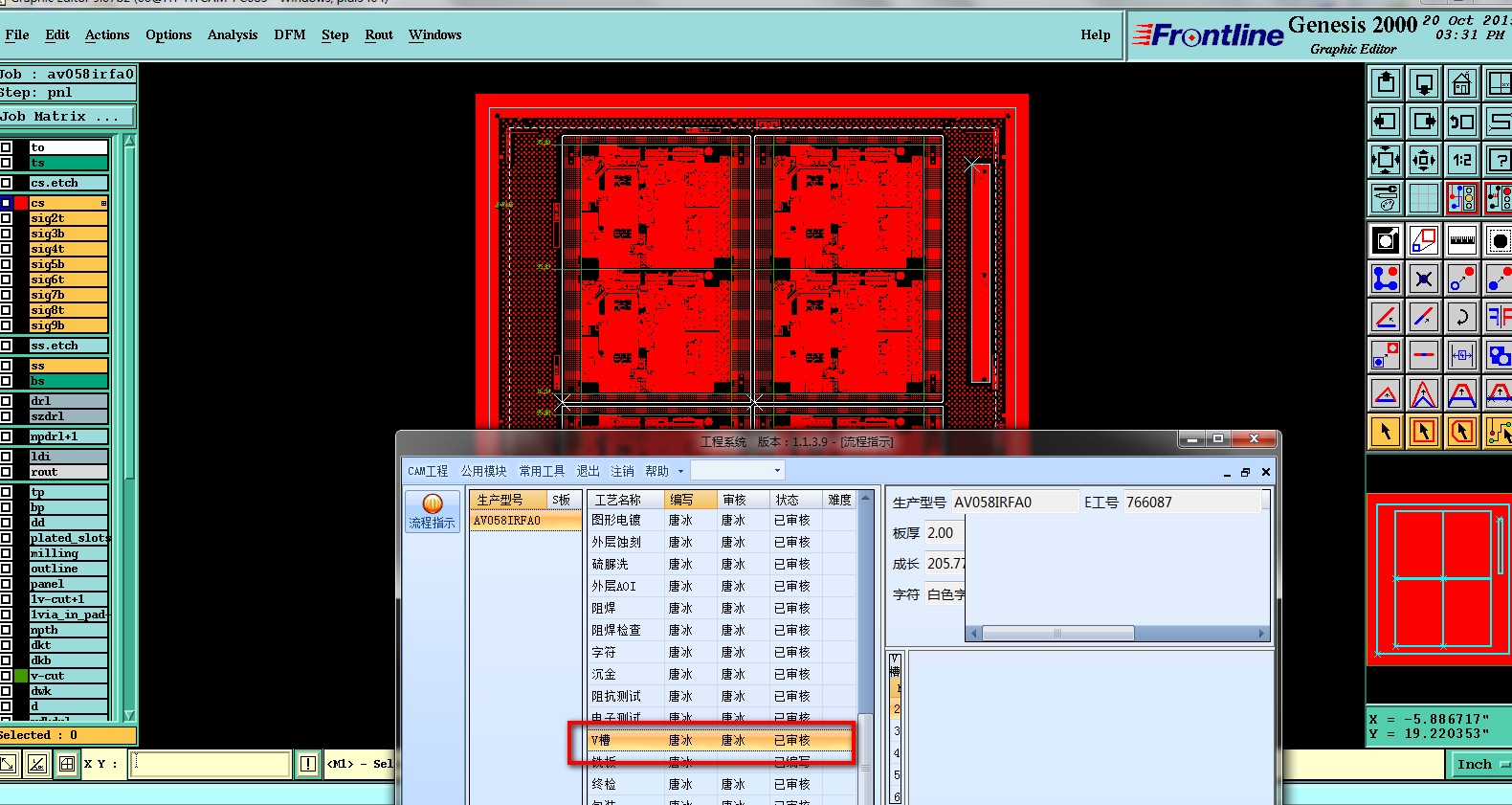
Task: Click the green color swatch of v-cut layer
Action: point(21,676)
